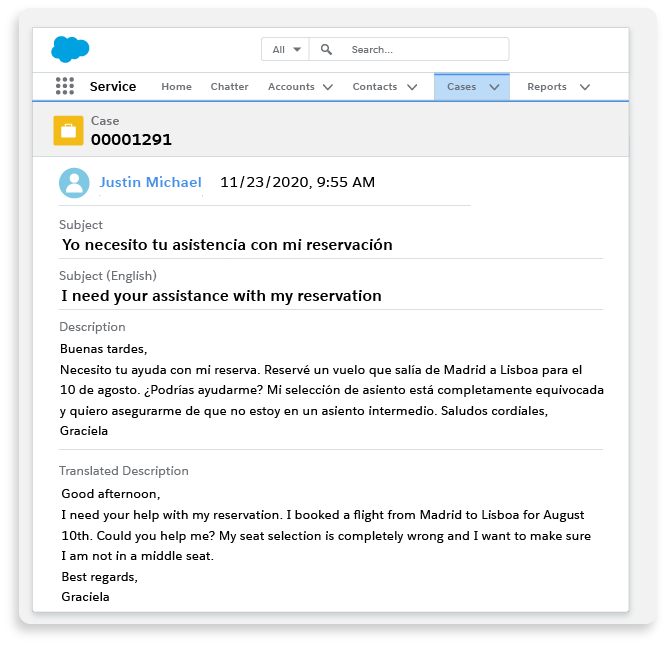The image size is (668, 646).
Task: Open the Accounts tab
Action: click(291, 87)
